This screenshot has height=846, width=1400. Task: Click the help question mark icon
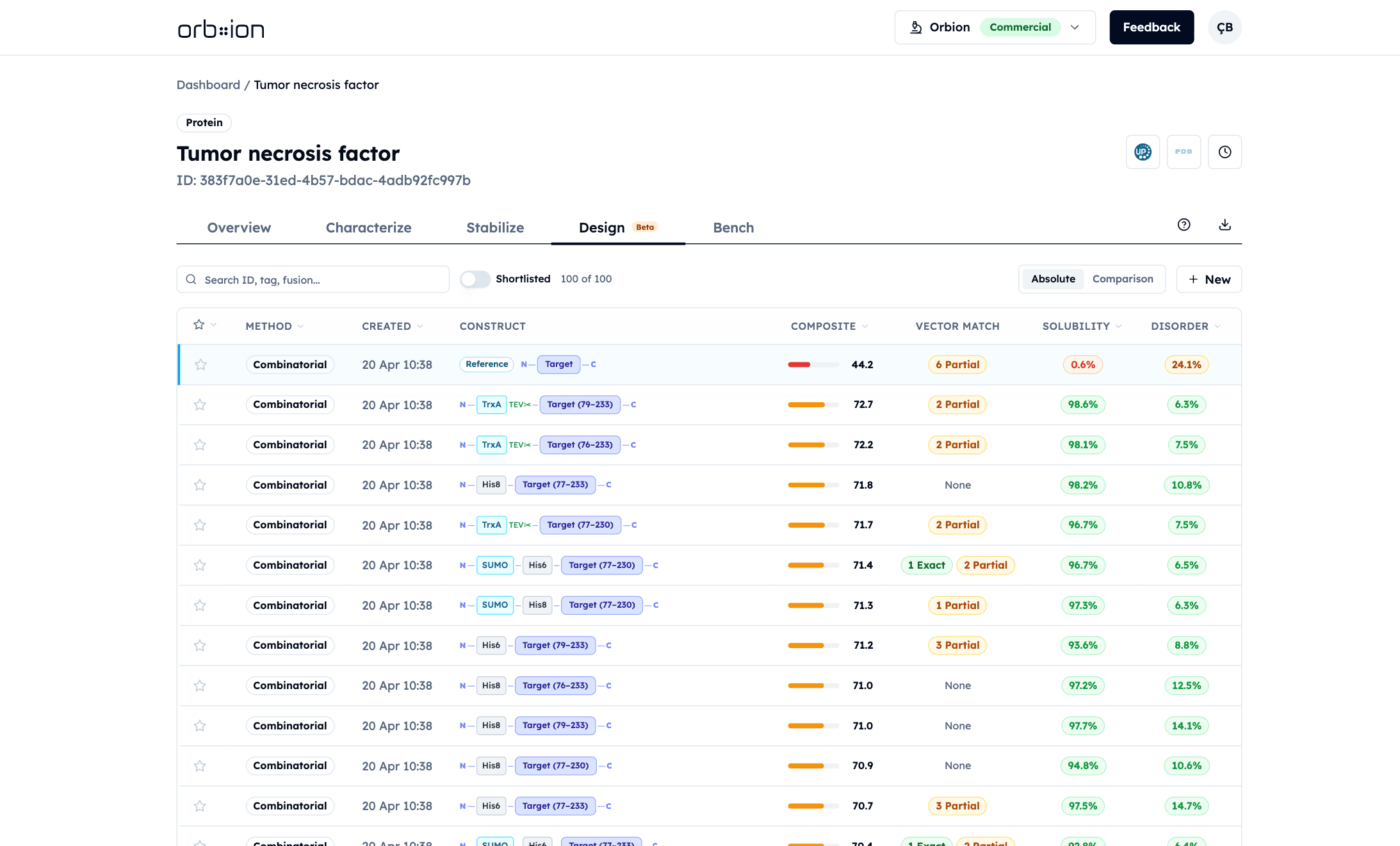(x=1184, y=225)
